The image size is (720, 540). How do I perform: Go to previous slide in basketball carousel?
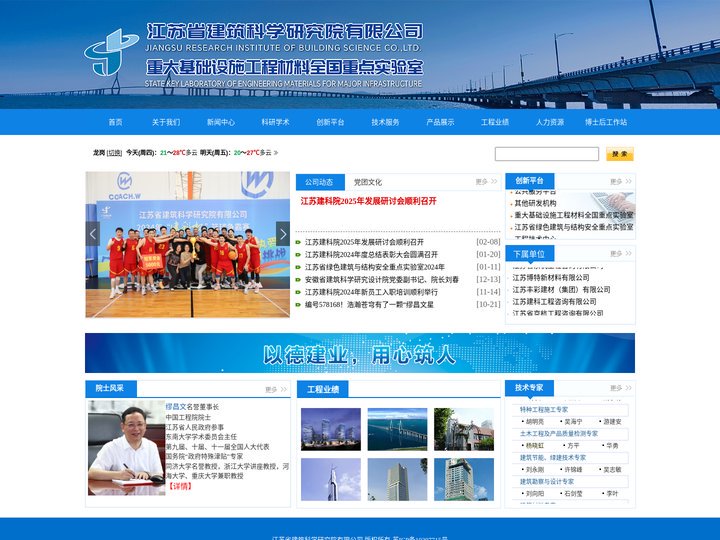93,234
